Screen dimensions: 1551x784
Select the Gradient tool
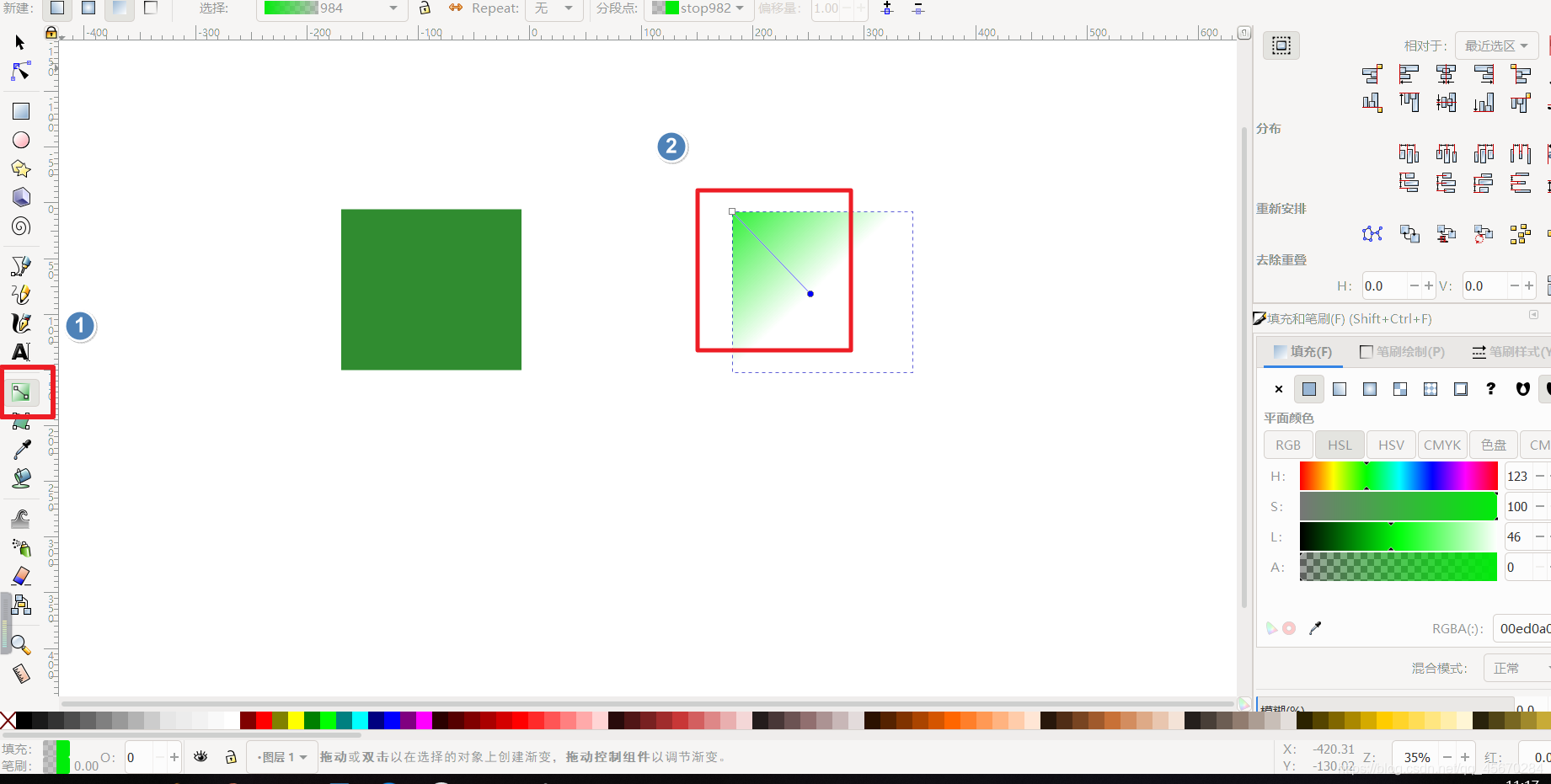click(20, 392)
